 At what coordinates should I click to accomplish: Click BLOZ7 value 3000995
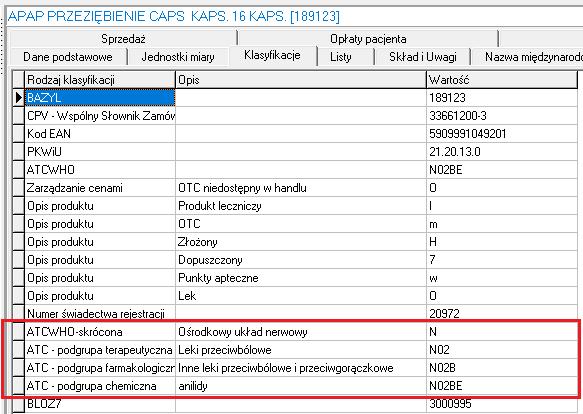click(502, 404)
